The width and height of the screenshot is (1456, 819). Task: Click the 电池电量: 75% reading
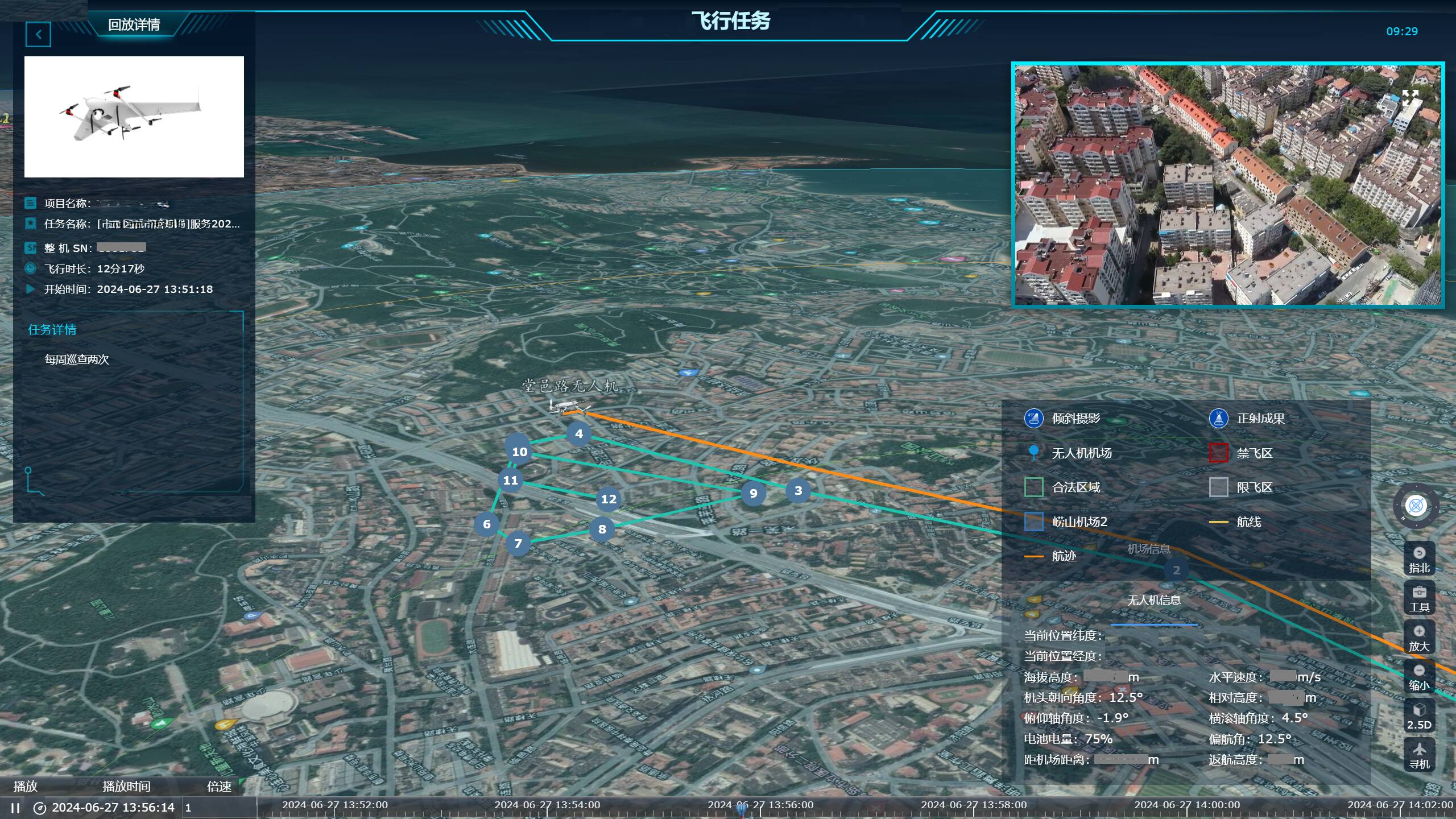point(1068,739)
